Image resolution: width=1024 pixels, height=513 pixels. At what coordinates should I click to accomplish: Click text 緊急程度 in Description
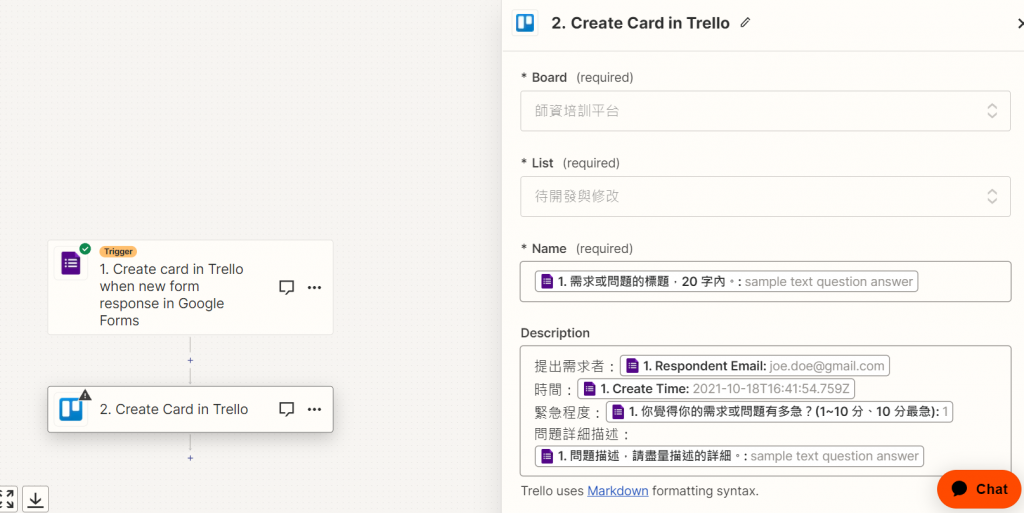coord(561,412)
